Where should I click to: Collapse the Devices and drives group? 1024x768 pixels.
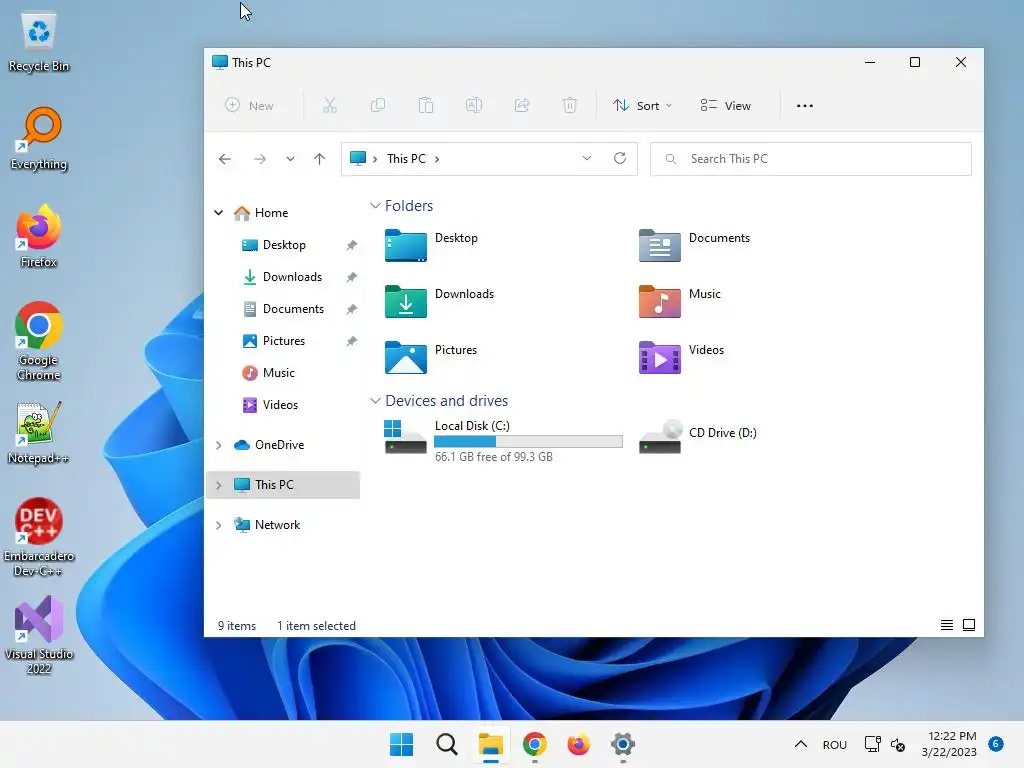[x=375, y=400]
